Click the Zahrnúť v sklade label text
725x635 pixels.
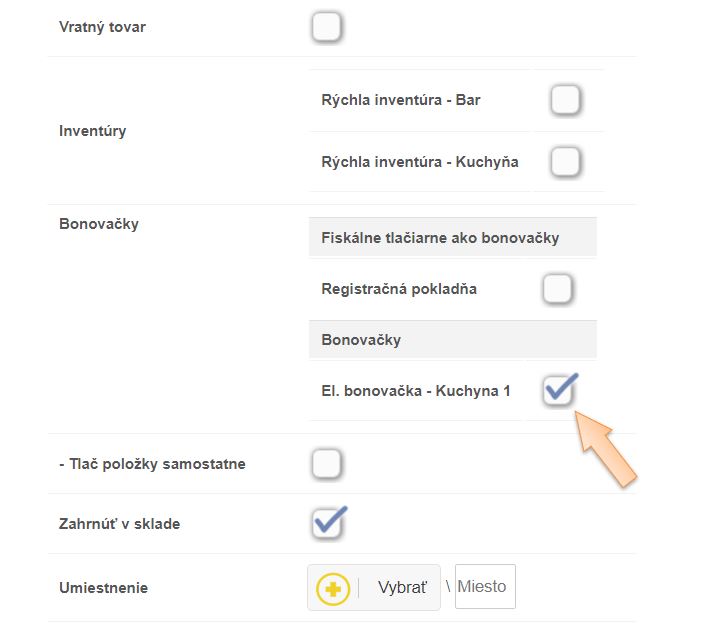coord(120,523)
